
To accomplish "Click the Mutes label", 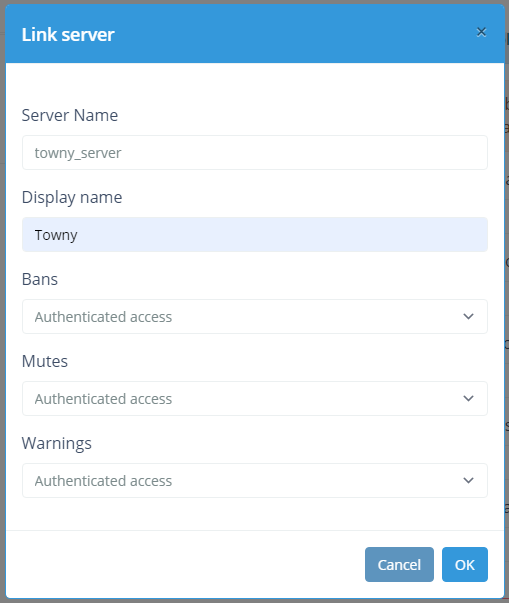I will 45,361.
